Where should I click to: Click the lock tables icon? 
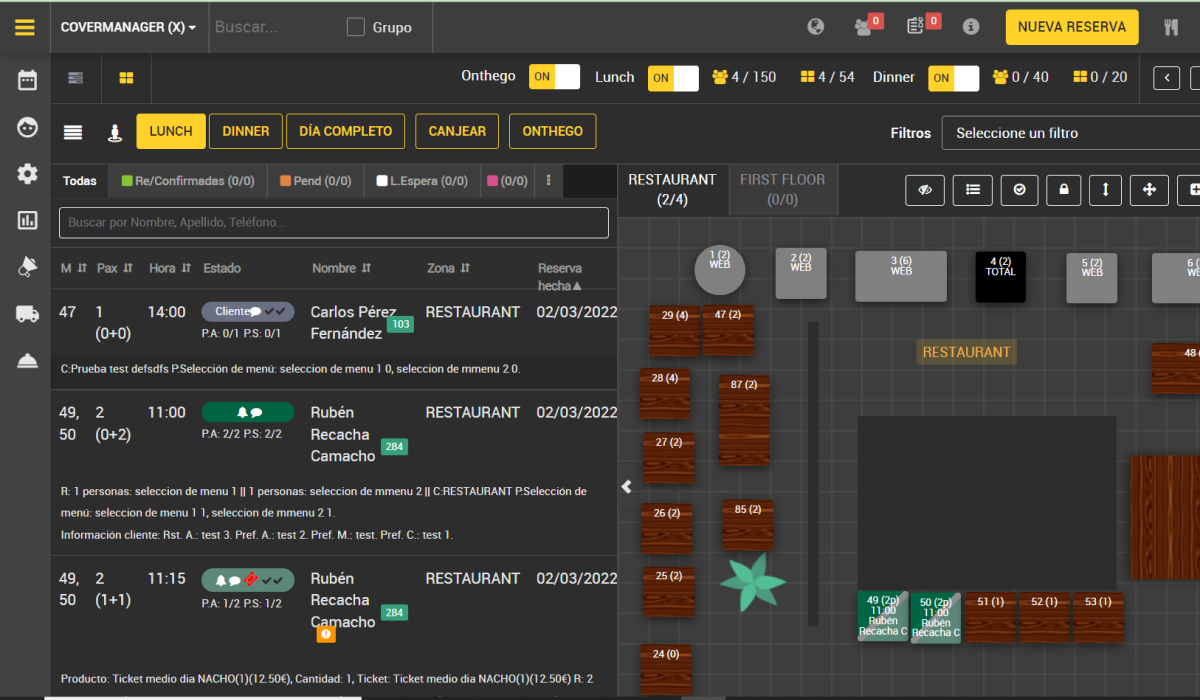[x=1063, y=189]
